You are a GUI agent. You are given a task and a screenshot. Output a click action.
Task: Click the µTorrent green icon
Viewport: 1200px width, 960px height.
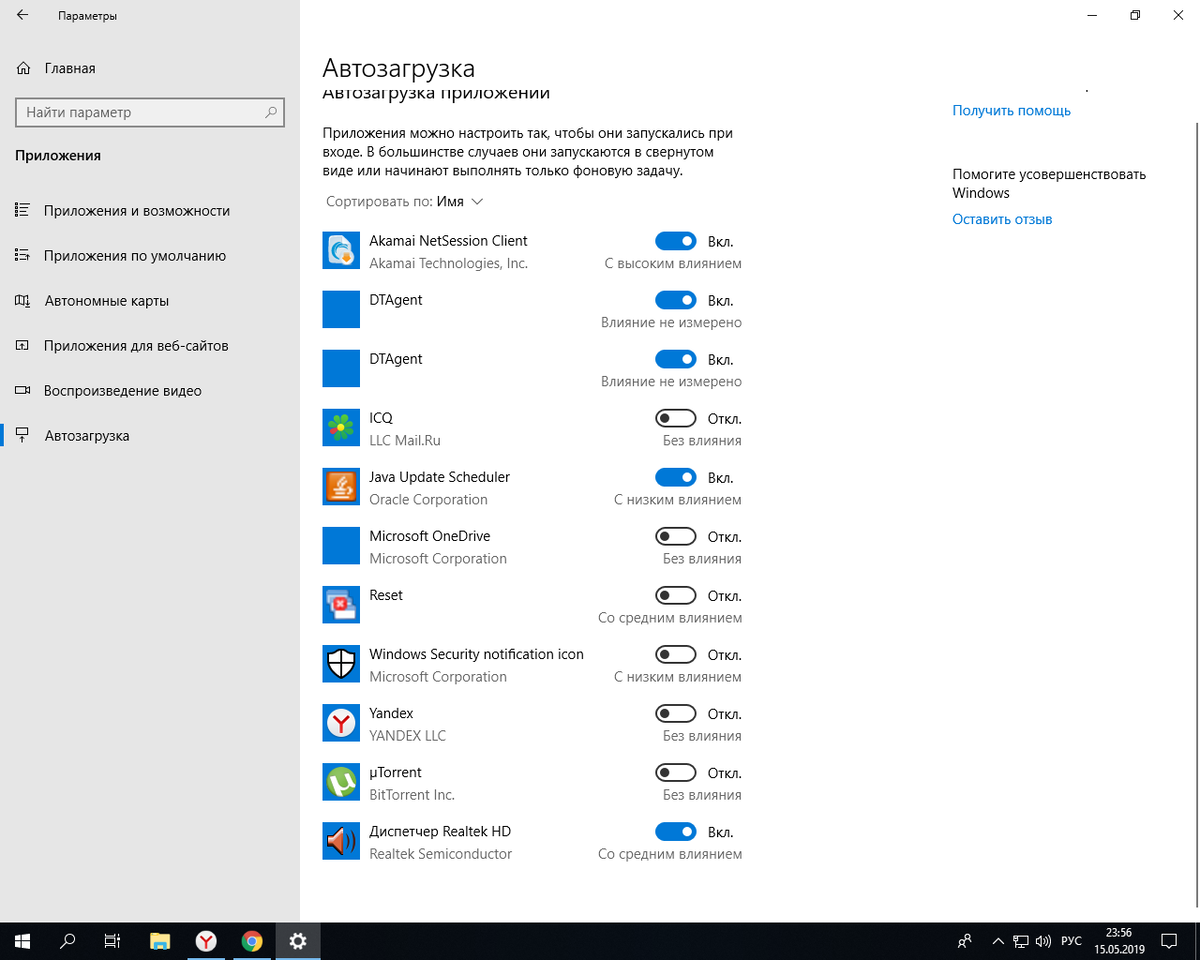coord(341,782)
